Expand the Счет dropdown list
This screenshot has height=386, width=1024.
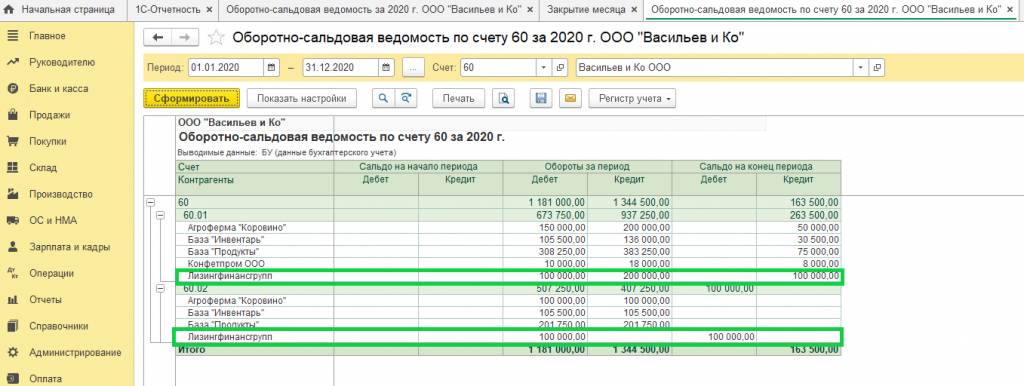[544, 67]
